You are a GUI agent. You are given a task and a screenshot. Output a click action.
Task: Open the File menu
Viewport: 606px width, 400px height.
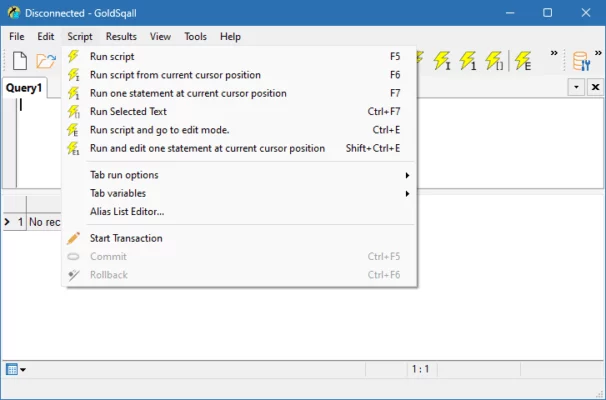point(17,36)
